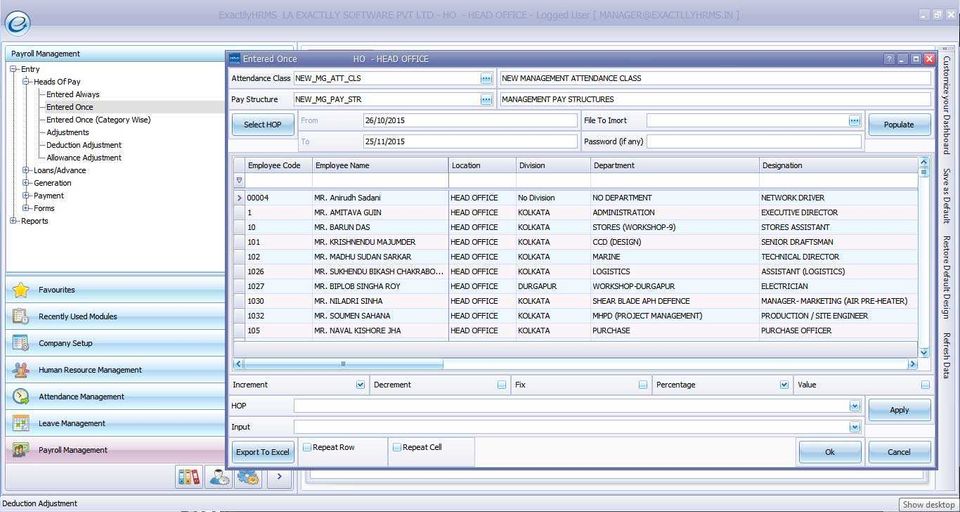The width and height of the screenshot is (960, 512).
Task: Click the Attendance Class browse ellipsis button
Action: click(486, 78)
